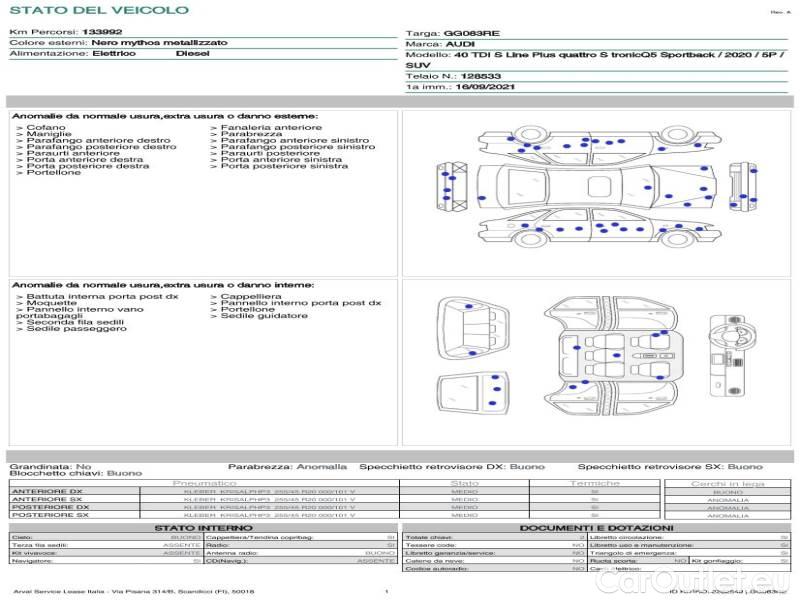Screen dimensions: 800x600
Task: Select 'Porta posteriore sinistra' entry
Action: [x=284, y=166]
